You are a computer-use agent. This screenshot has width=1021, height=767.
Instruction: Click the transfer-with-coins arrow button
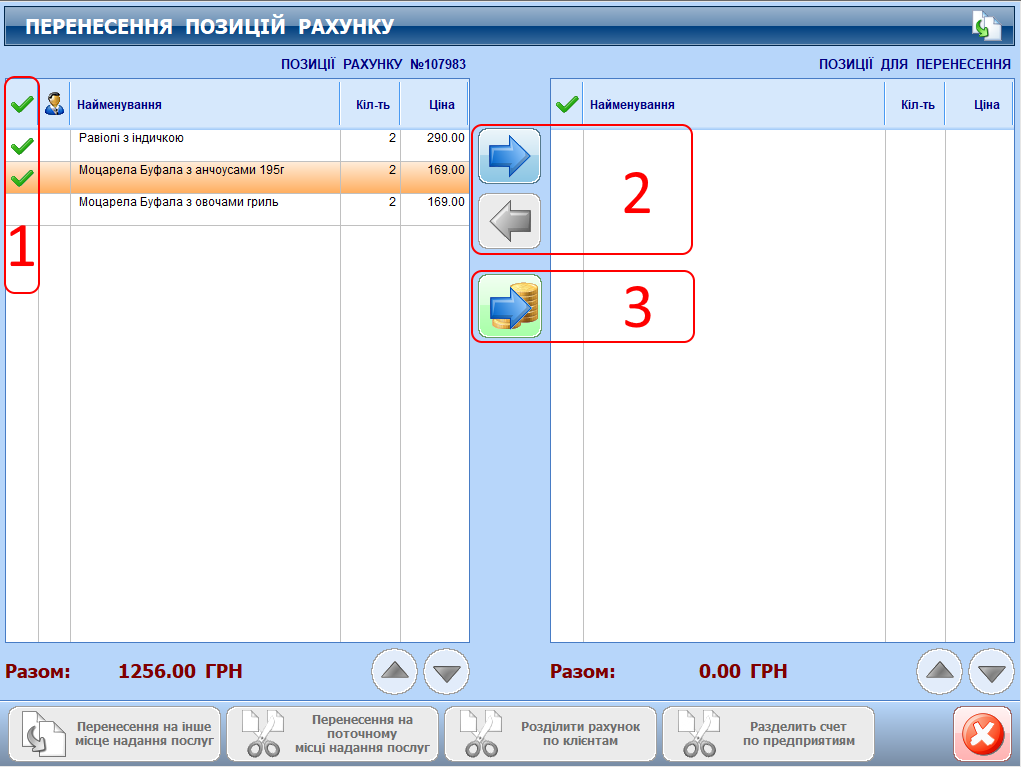509,306
